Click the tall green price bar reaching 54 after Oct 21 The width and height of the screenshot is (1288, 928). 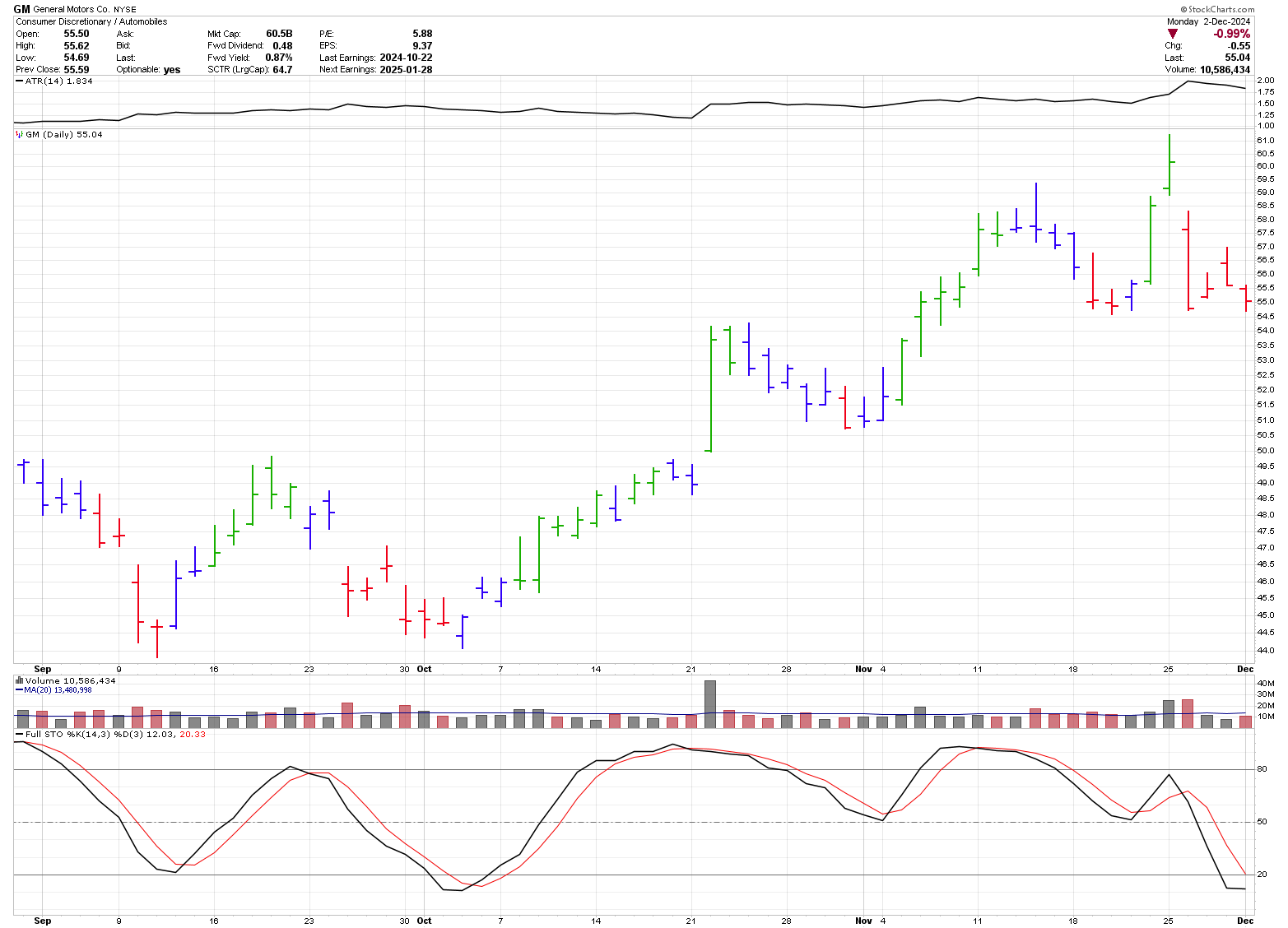pos(710,388)
